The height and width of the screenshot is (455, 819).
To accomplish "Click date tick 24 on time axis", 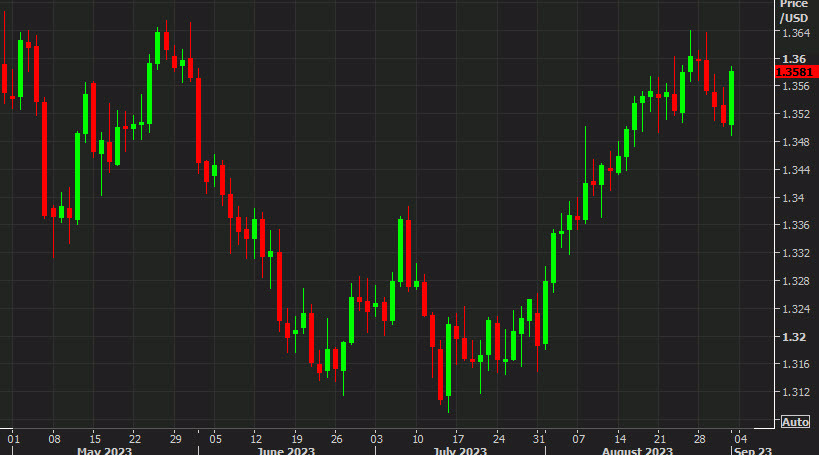I will point(498,439).
